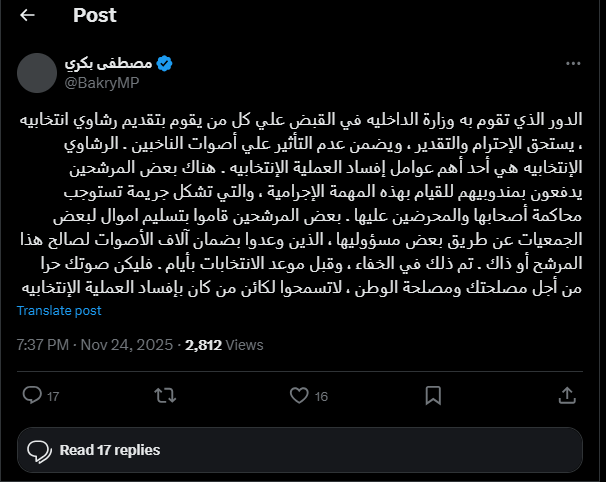Click the blue verified badge
This screenshot has width=606, height=482.
(x=164, y=63)
